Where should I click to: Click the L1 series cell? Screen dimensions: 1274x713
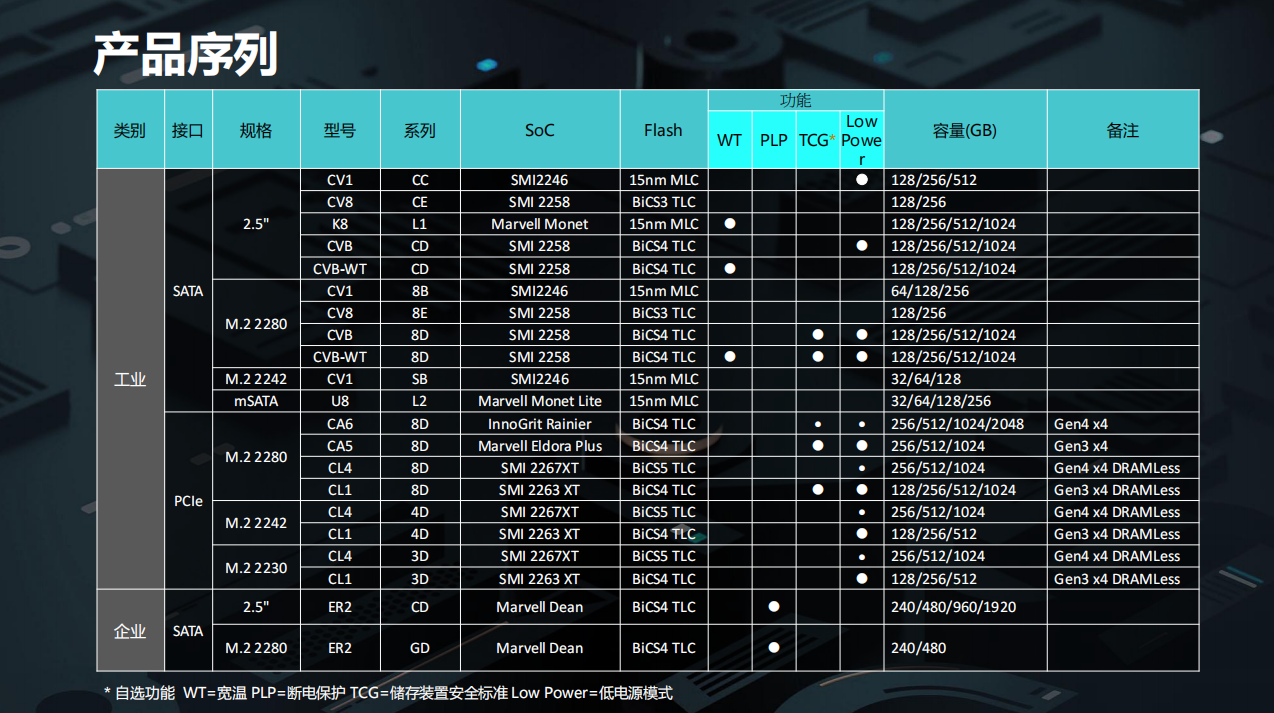pyautogui.click(x=420, y=224)
